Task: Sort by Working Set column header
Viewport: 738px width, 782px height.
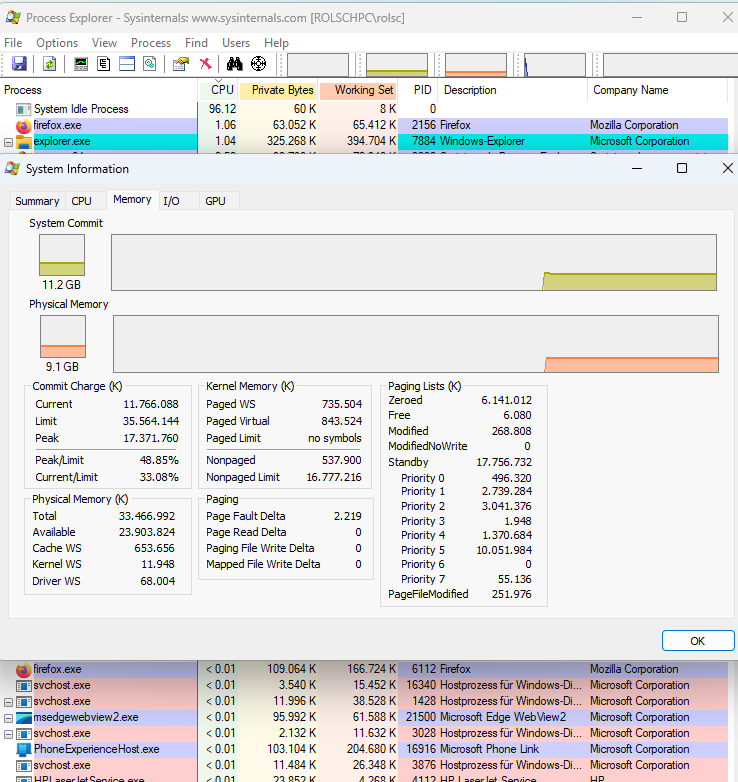Action: coord(359,90)
